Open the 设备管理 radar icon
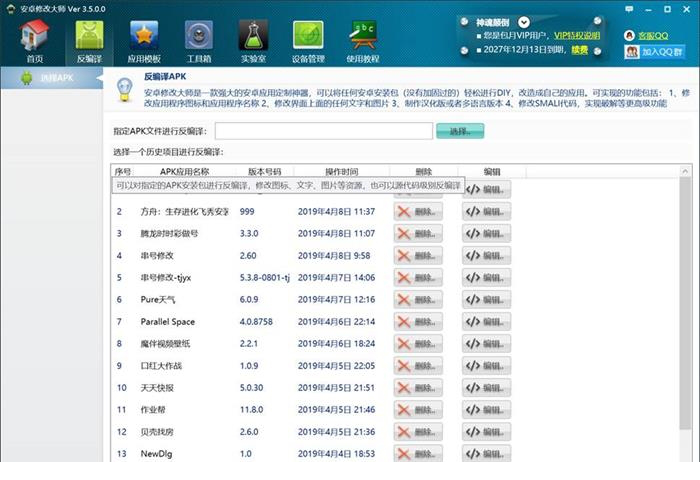The height and width of the screenshot is (480, 700). click(308, 42)
